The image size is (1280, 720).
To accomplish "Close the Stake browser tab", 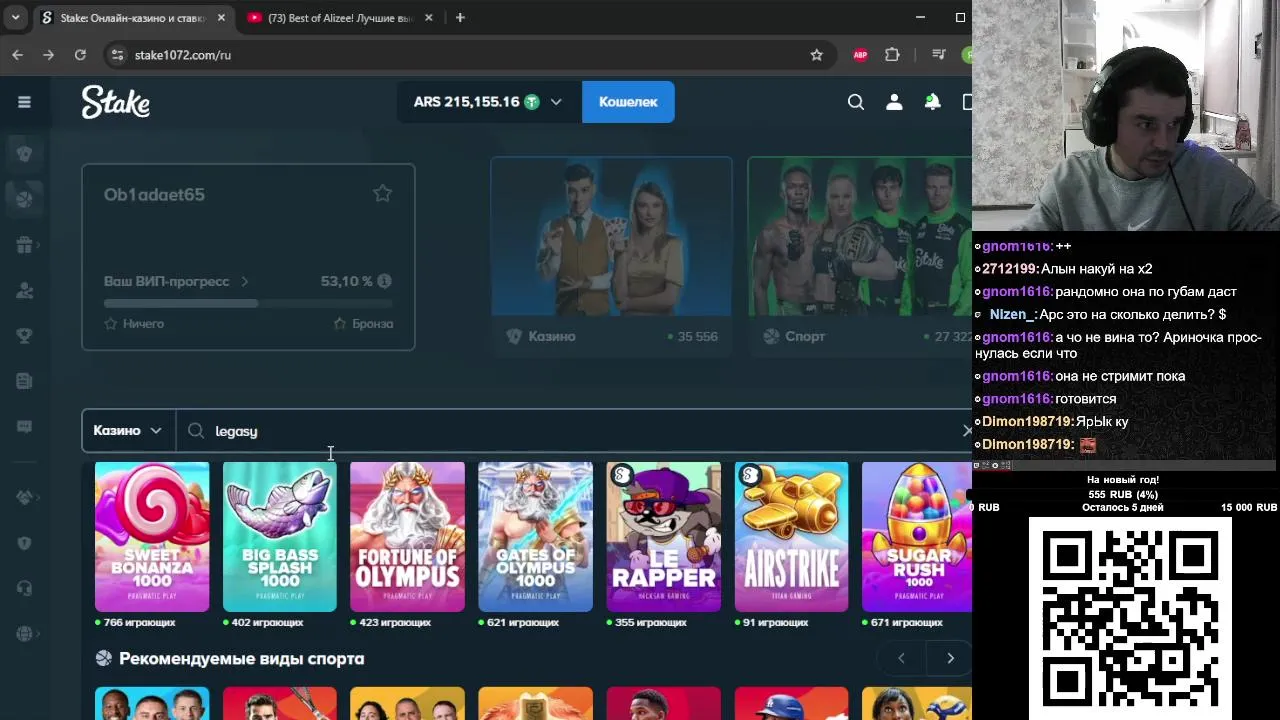I will (221, 18).
